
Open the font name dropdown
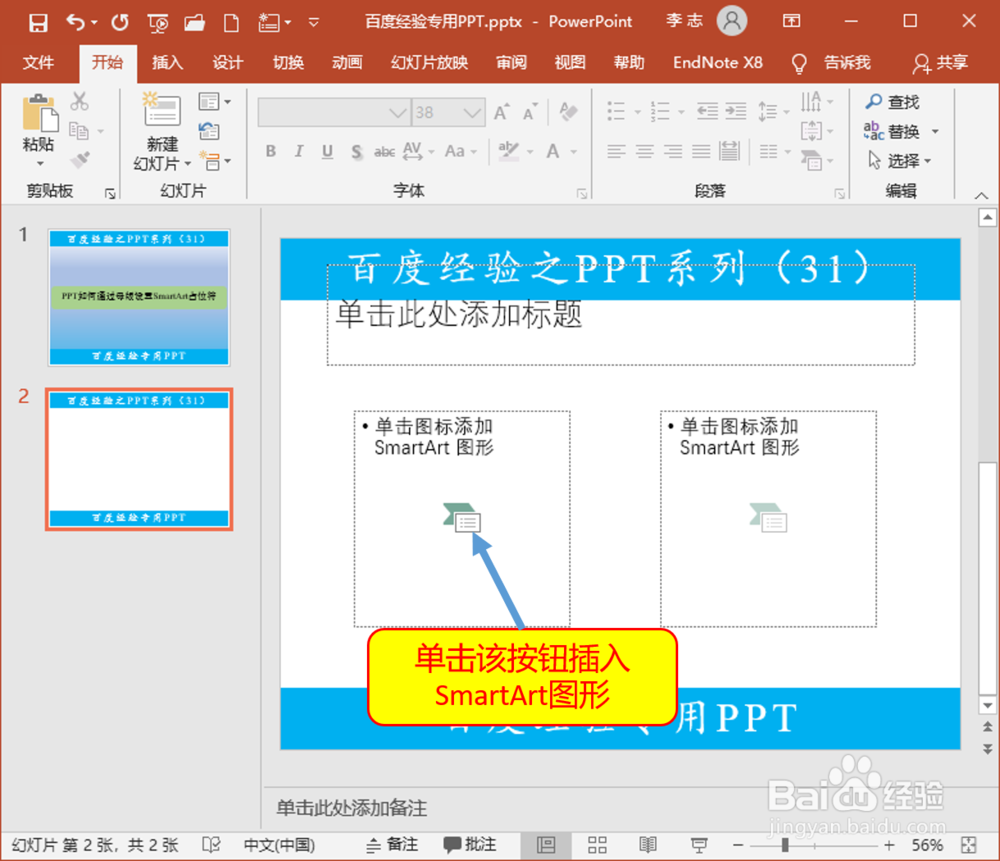click(397, 113)
